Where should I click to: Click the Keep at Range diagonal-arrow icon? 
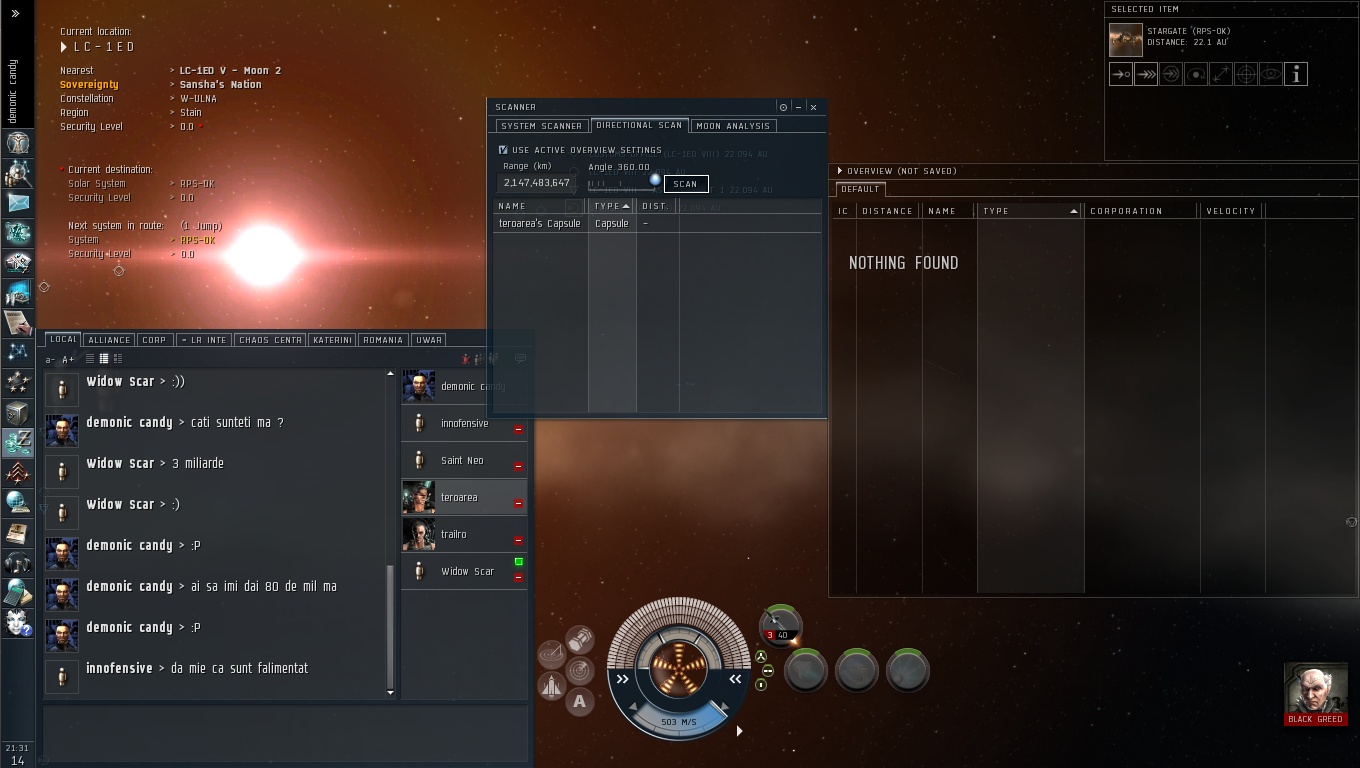(1221, 74)
